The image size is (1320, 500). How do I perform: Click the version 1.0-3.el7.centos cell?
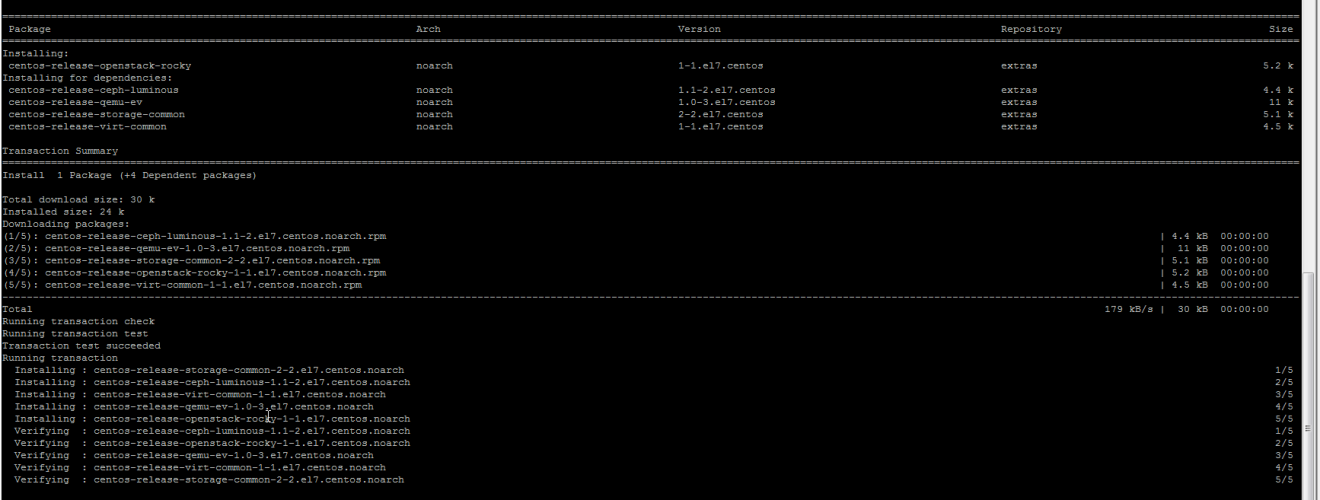click(x=726, y=102)
